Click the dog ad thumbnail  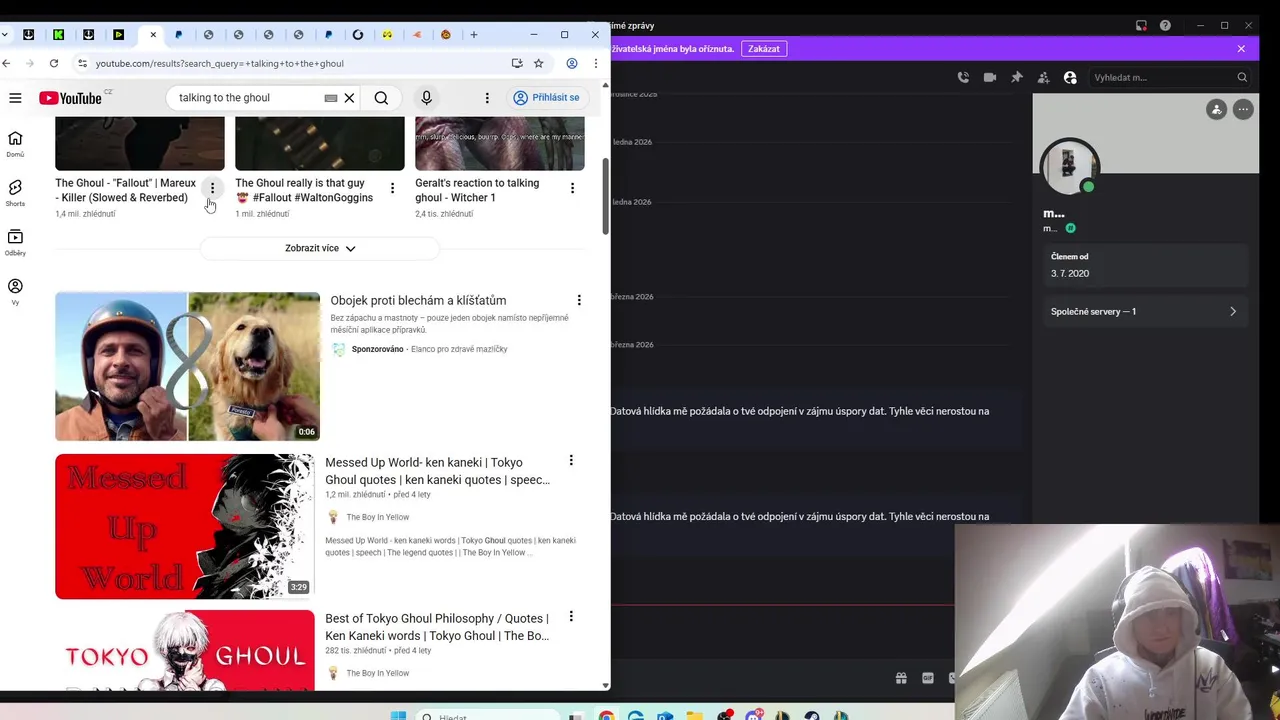pyautogui.click(x=187, y=366)
